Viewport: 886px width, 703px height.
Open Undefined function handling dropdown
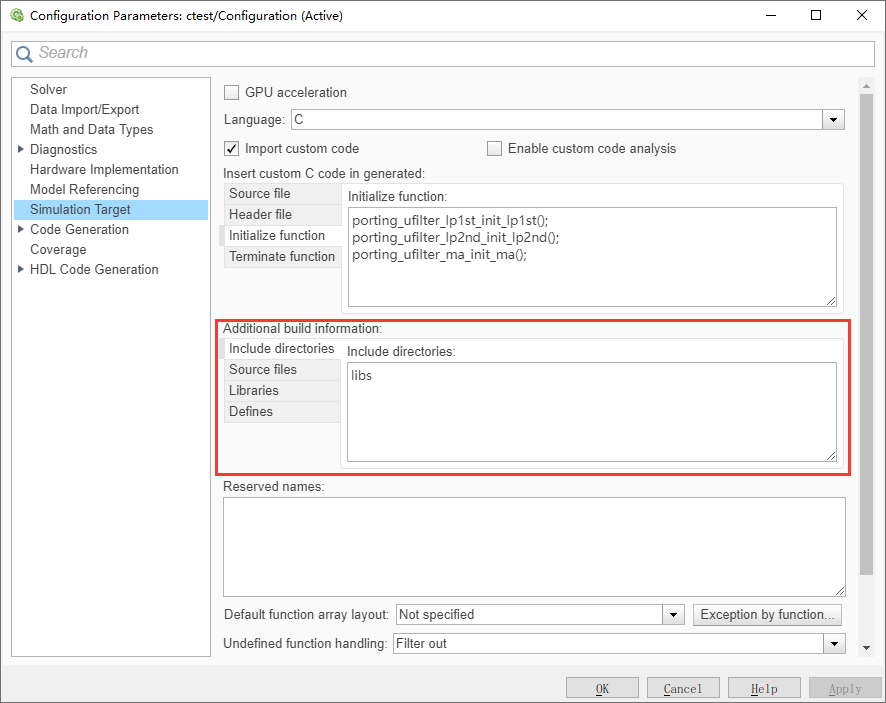click(834, 643)
